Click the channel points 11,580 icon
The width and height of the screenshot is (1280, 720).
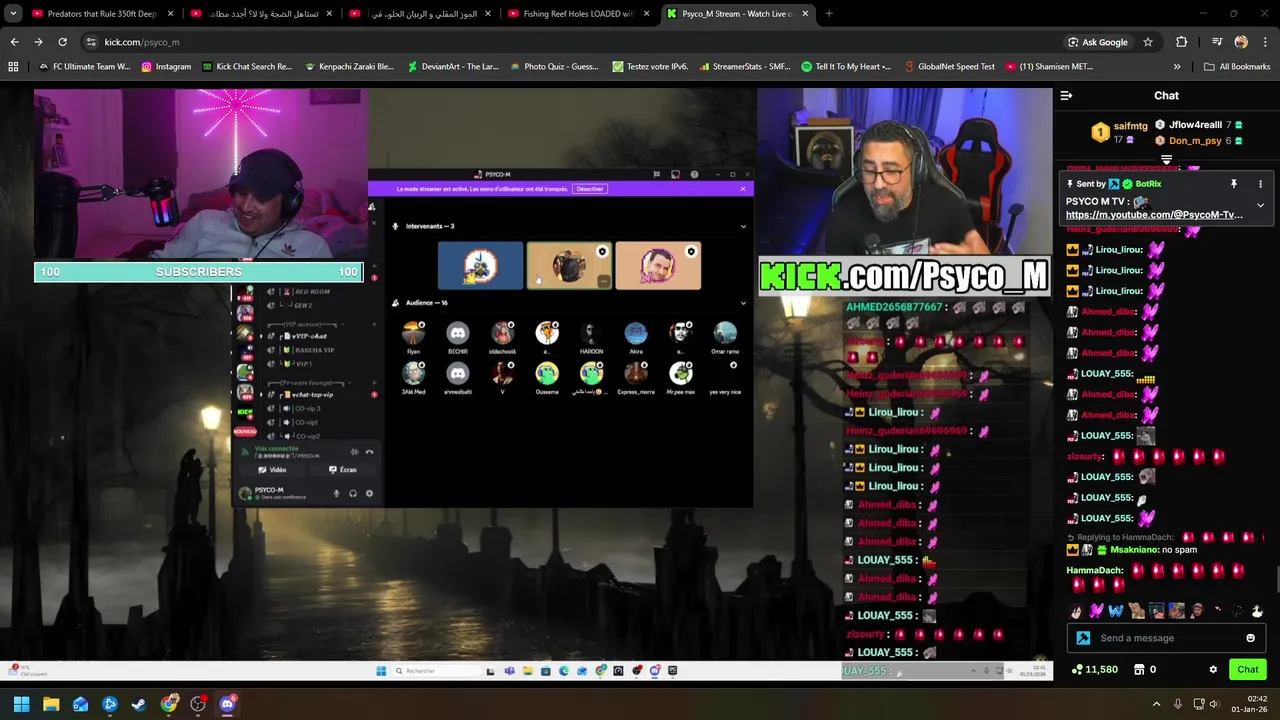1077,670
